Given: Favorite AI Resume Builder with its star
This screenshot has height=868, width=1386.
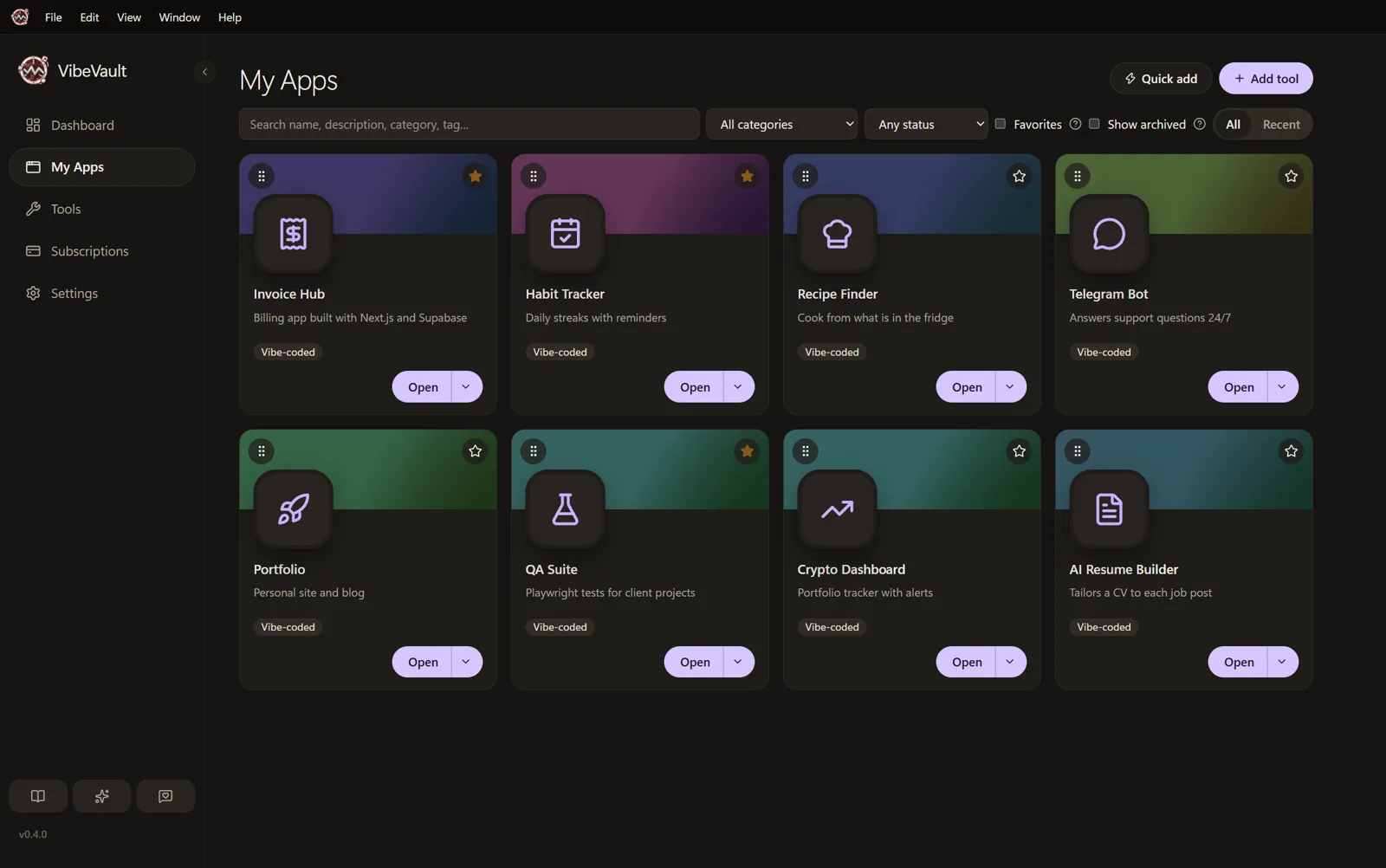Looking at the screenshot, I should click(1291, 450).
